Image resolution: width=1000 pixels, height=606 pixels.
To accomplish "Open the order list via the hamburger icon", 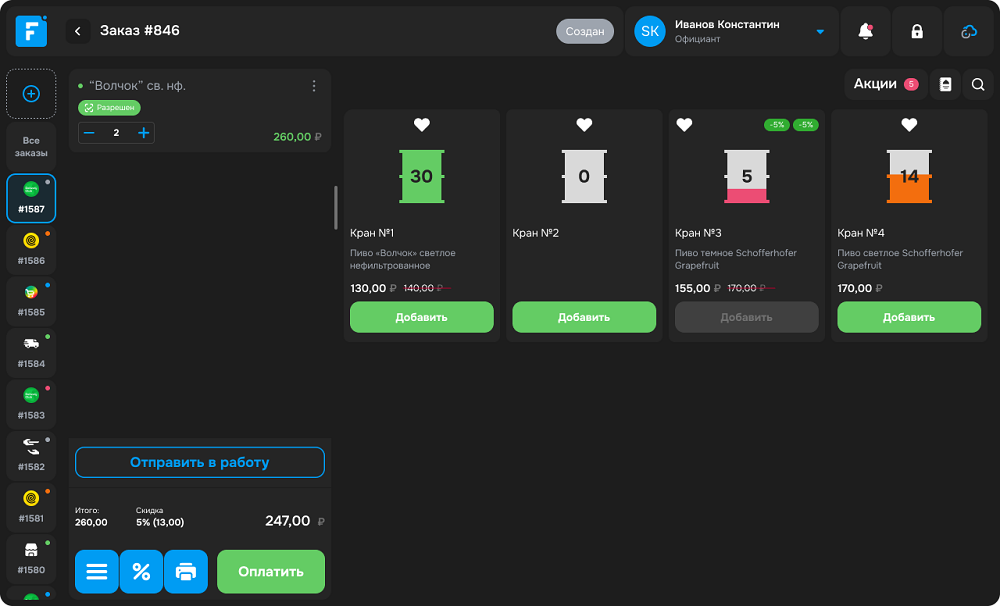I will click(96, 572).
